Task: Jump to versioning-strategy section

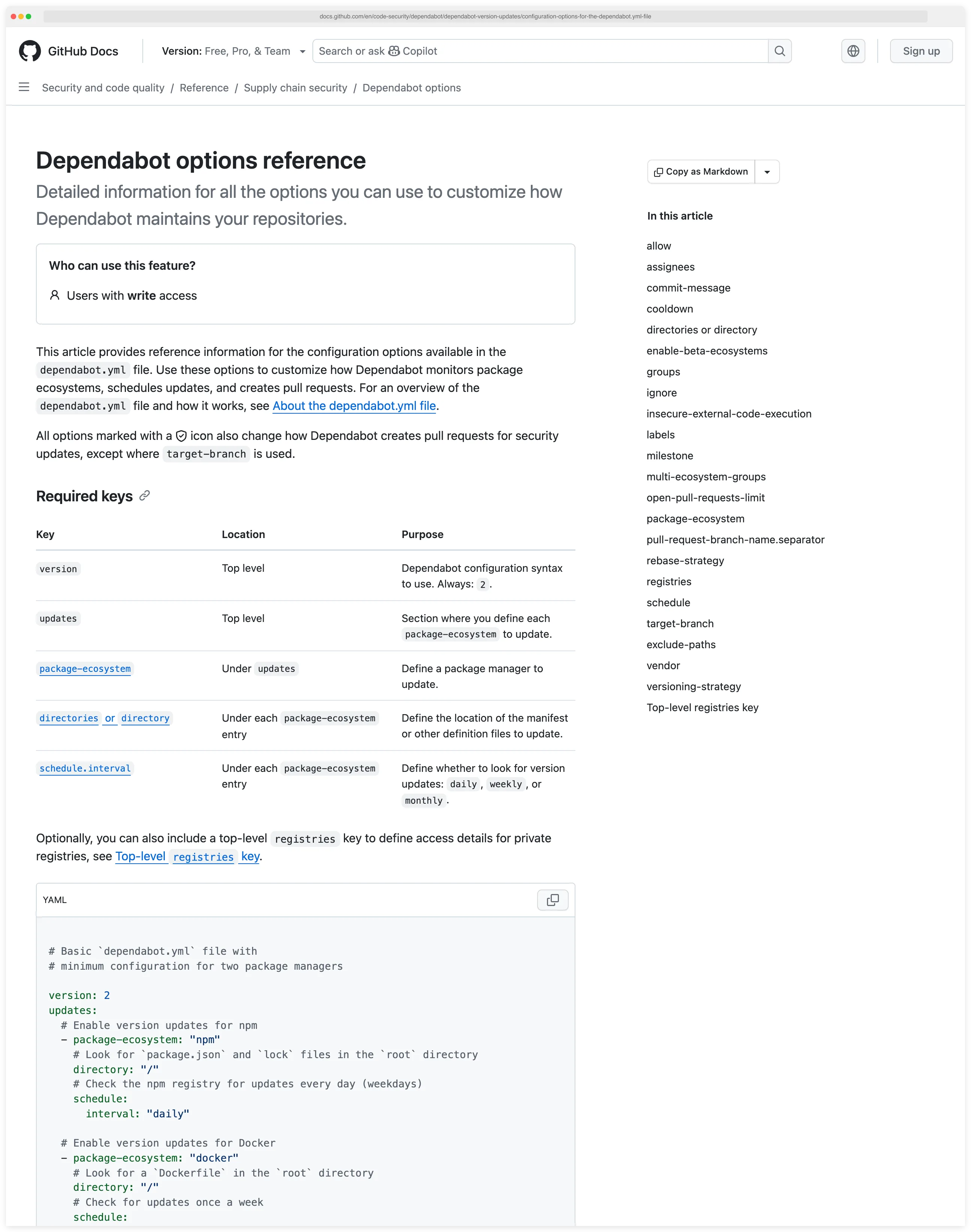Action: coord(693,687)
